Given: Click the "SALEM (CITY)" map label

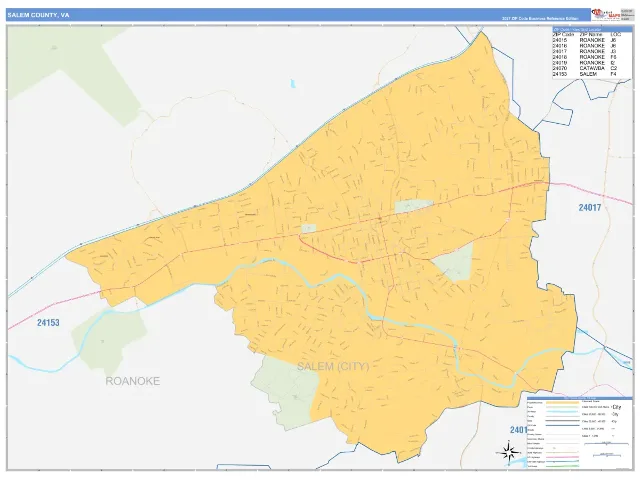Looking at the screenshot, I should point(333,366).
